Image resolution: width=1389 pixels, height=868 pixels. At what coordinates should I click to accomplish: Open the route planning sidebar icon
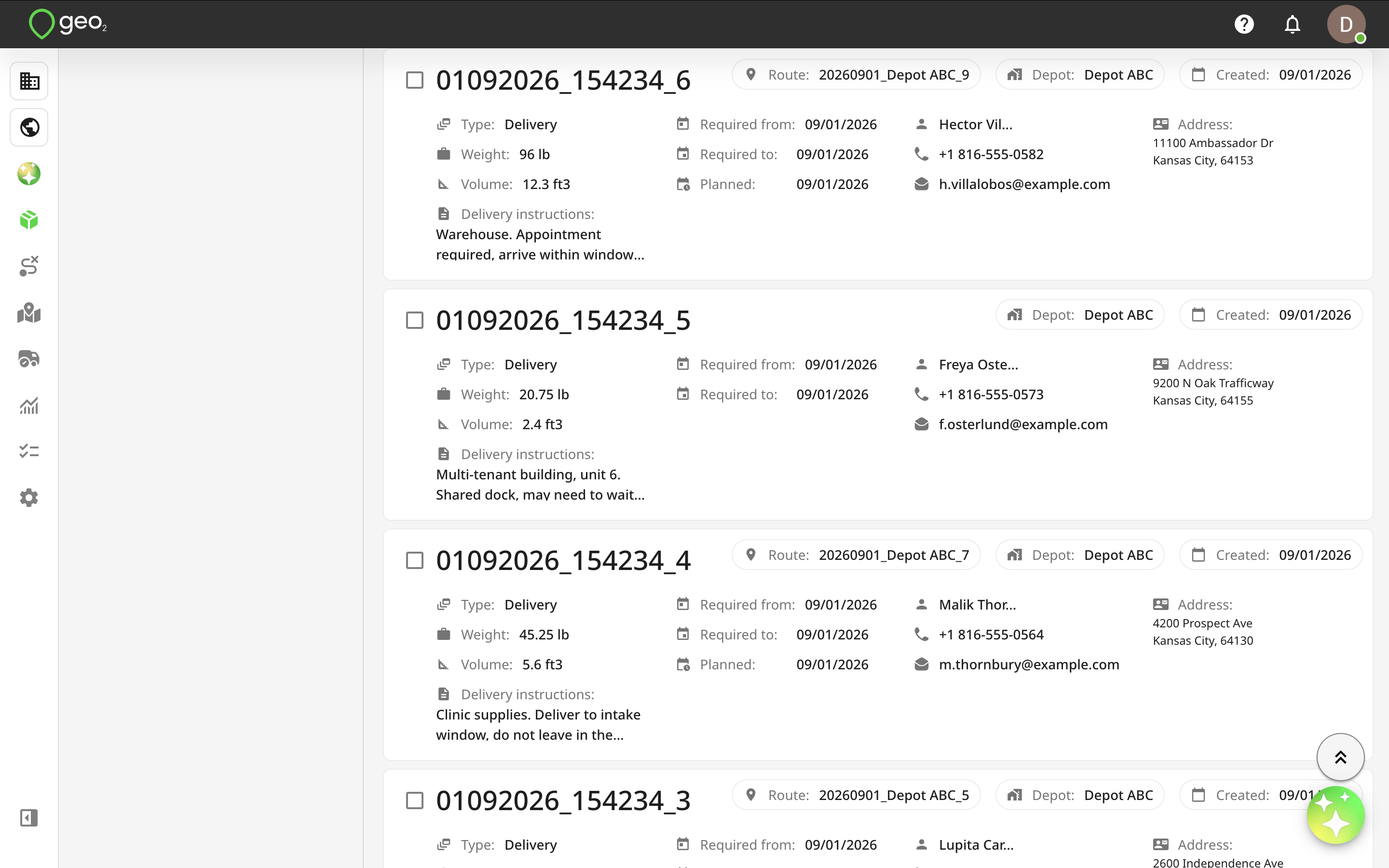pos(29,266)
